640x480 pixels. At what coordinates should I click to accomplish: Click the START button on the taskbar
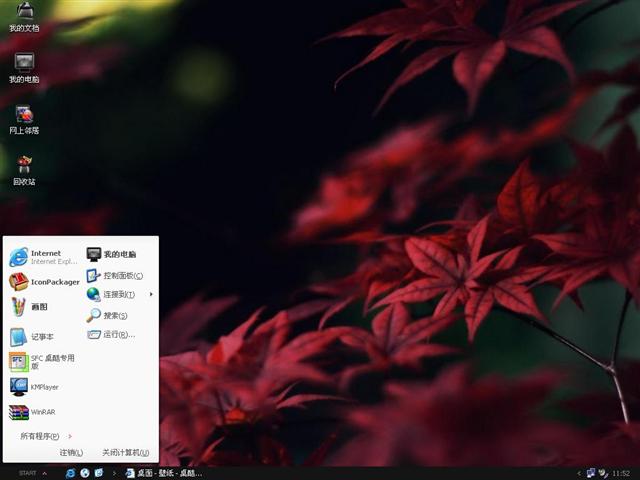[28, 472]
